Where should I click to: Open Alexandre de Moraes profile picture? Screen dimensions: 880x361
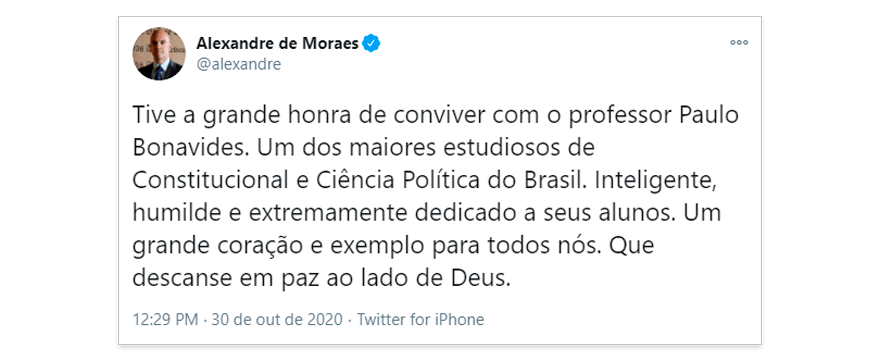click(159, 53)
